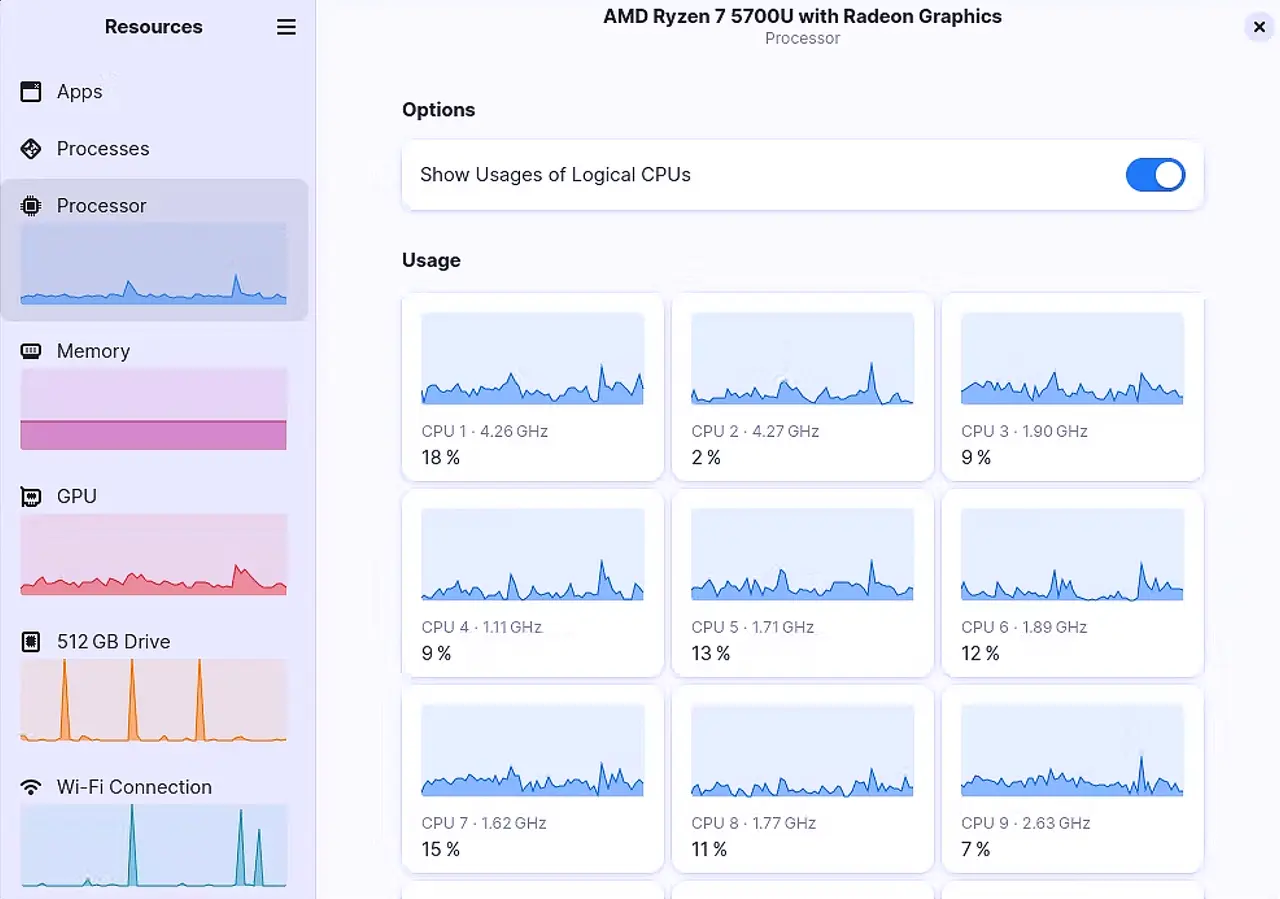
Task: Click the 512 GB Drive icon
Action: (31, 642)
